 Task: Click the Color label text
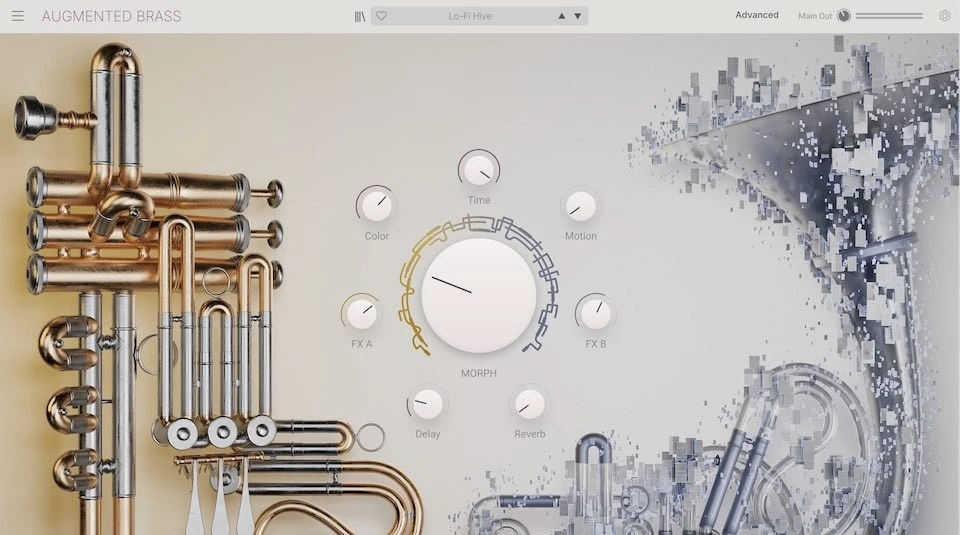[x=377, y=236]
